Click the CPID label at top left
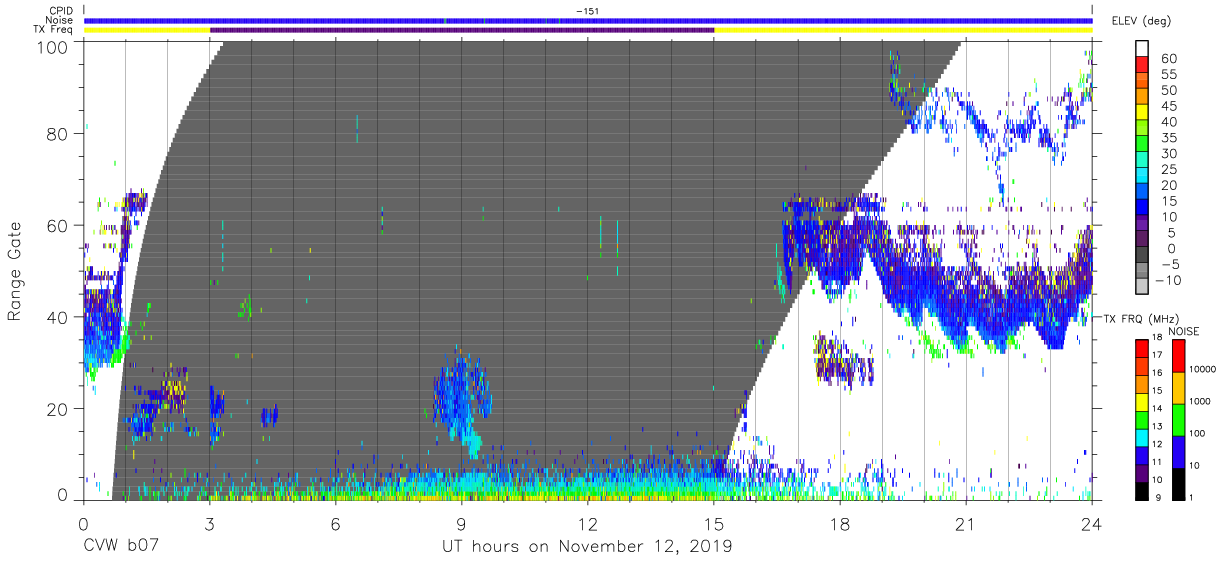This screenshot has height=567, width=1228. tap(60, 10)
